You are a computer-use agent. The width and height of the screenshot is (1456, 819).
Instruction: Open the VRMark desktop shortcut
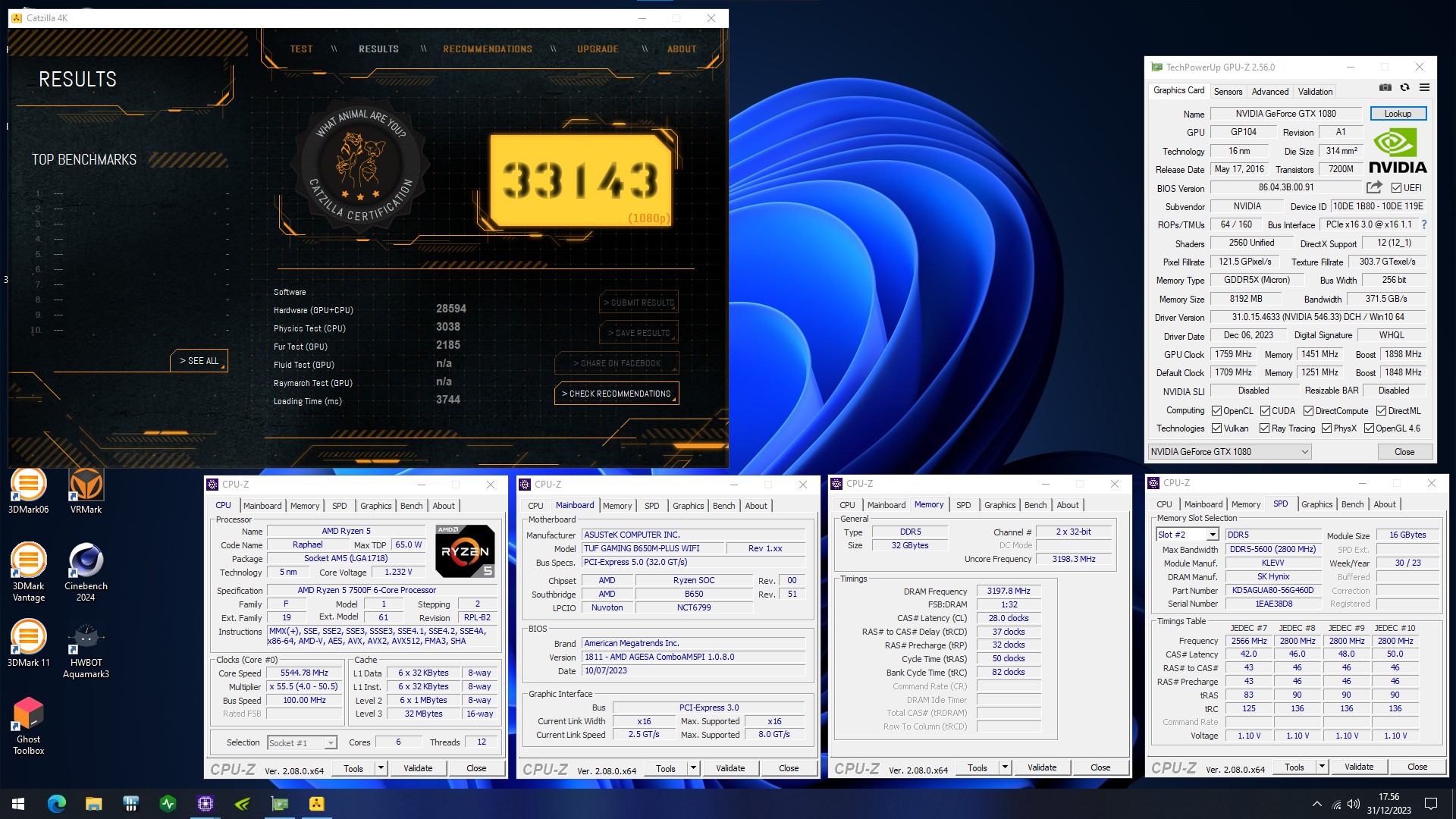pyautogui.click(x=86, y=492)
